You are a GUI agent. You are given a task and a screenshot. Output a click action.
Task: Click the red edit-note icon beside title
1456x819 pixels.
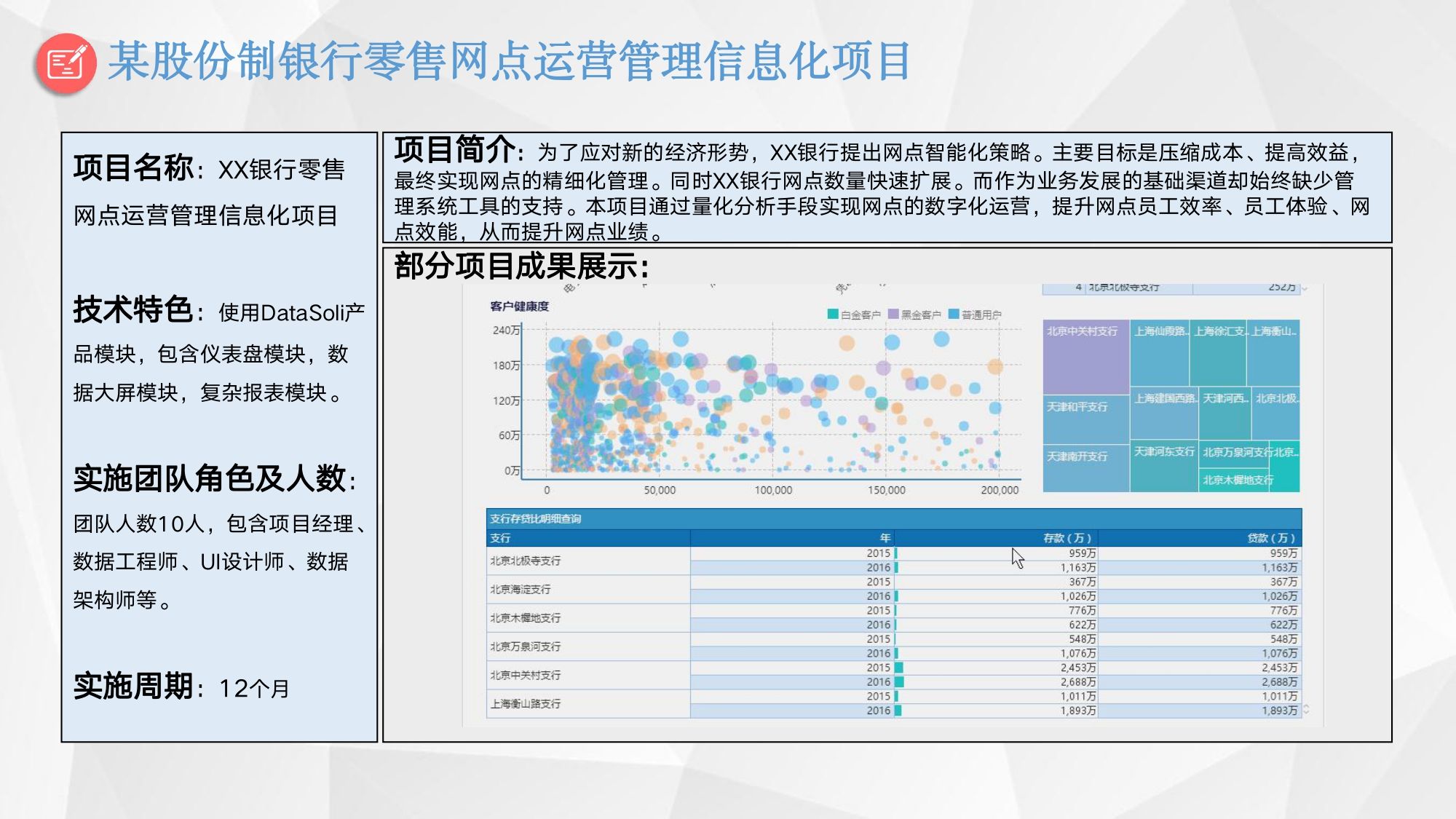pos(66,63)
